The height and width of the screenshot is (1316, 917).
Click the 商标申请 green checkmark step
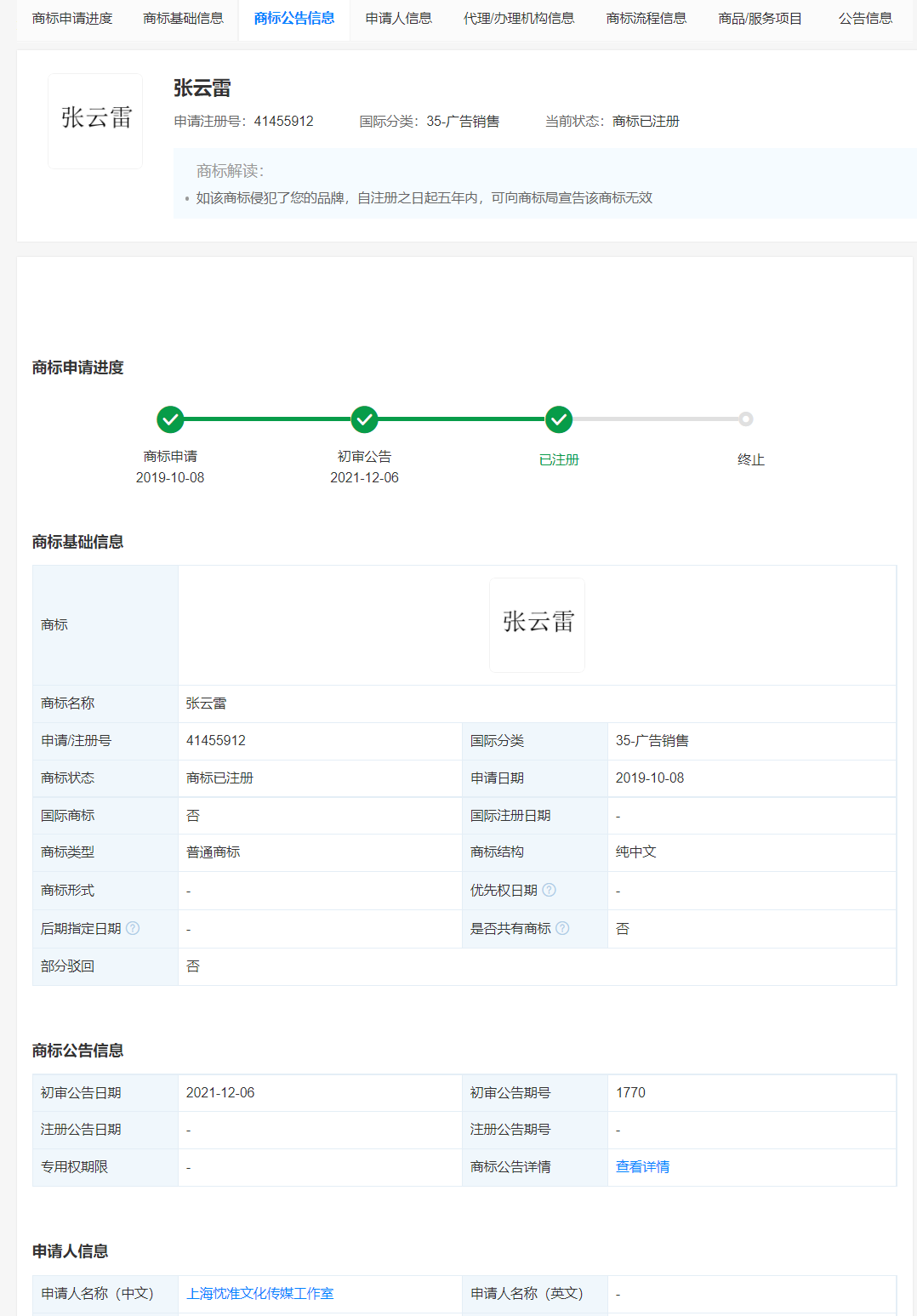(x=170, y=419)
